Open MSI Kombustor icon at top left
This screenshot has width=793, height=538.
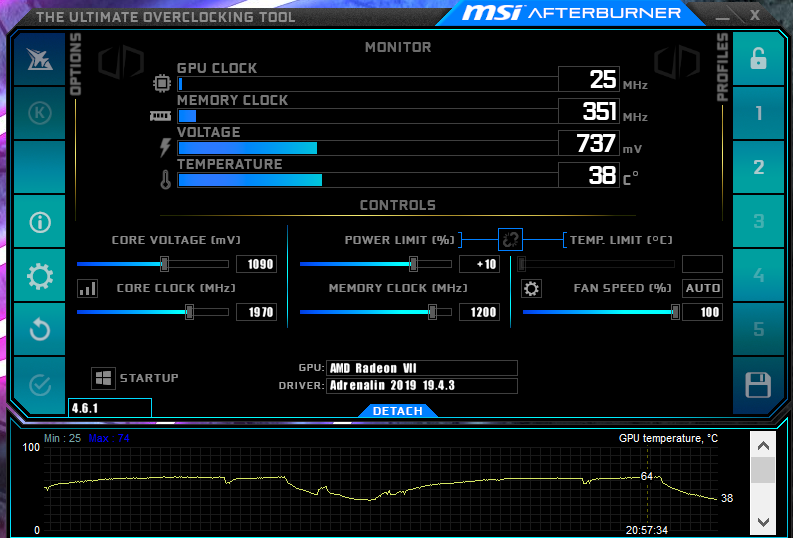[x=39, y=60]
